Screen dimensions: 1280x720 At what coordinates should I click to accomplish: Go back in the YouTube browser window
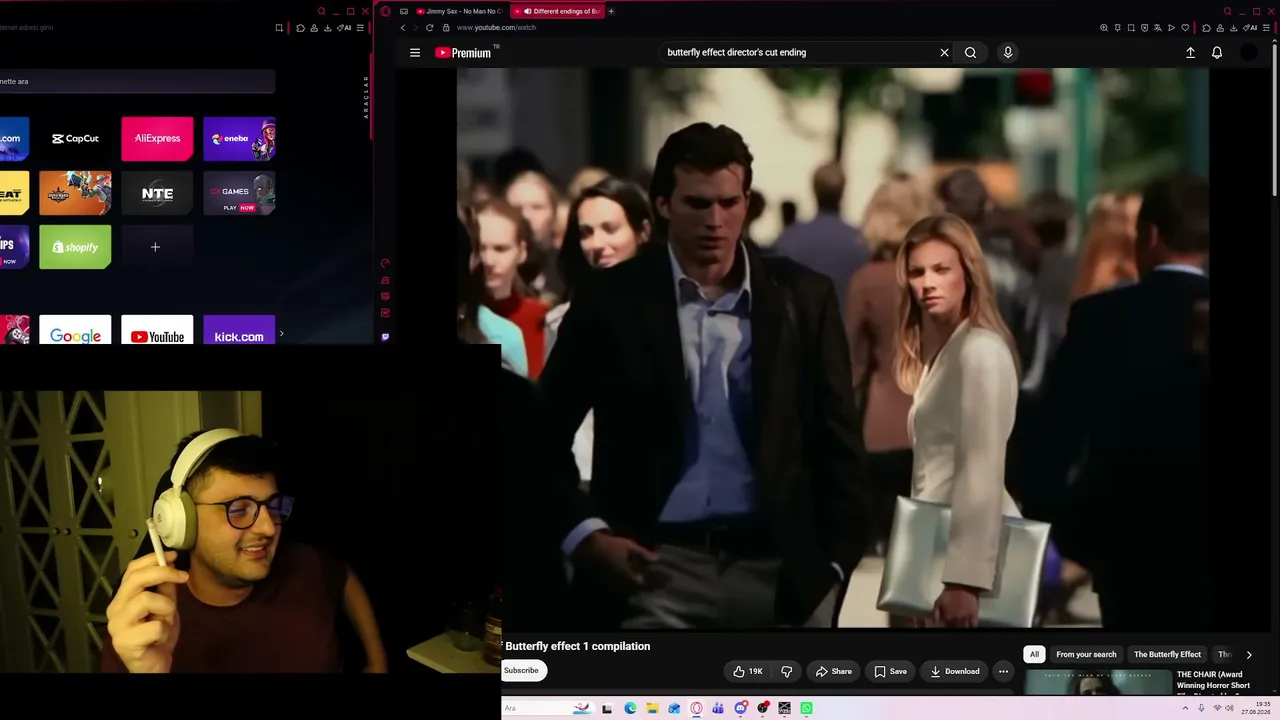point(403,28)
